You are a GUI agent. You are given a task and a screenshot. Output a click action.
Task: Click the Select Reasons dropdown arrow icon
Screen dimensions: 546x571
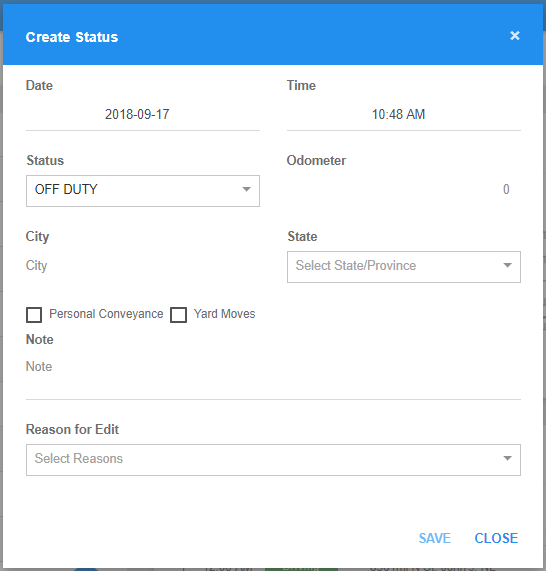(x=507, y=458)
